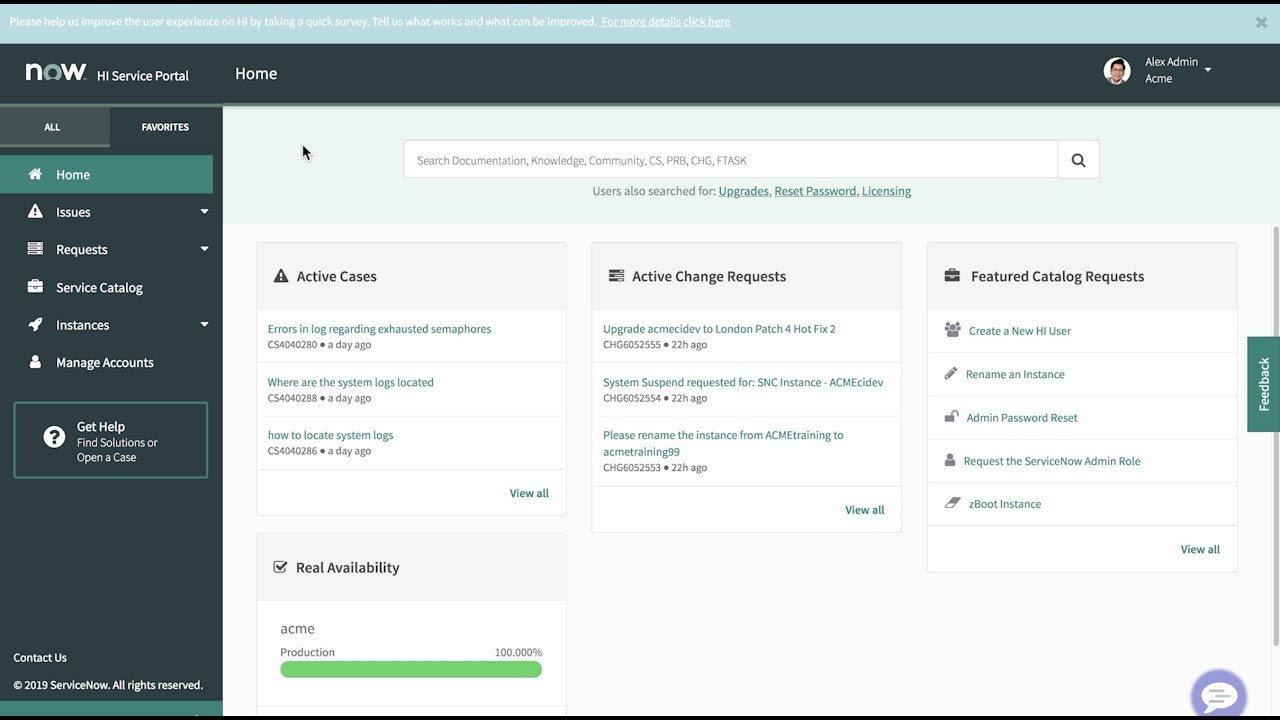Click the Home house icon in sidebar
Viewport: 1280px width, 720px height.
tap(35, 174)
